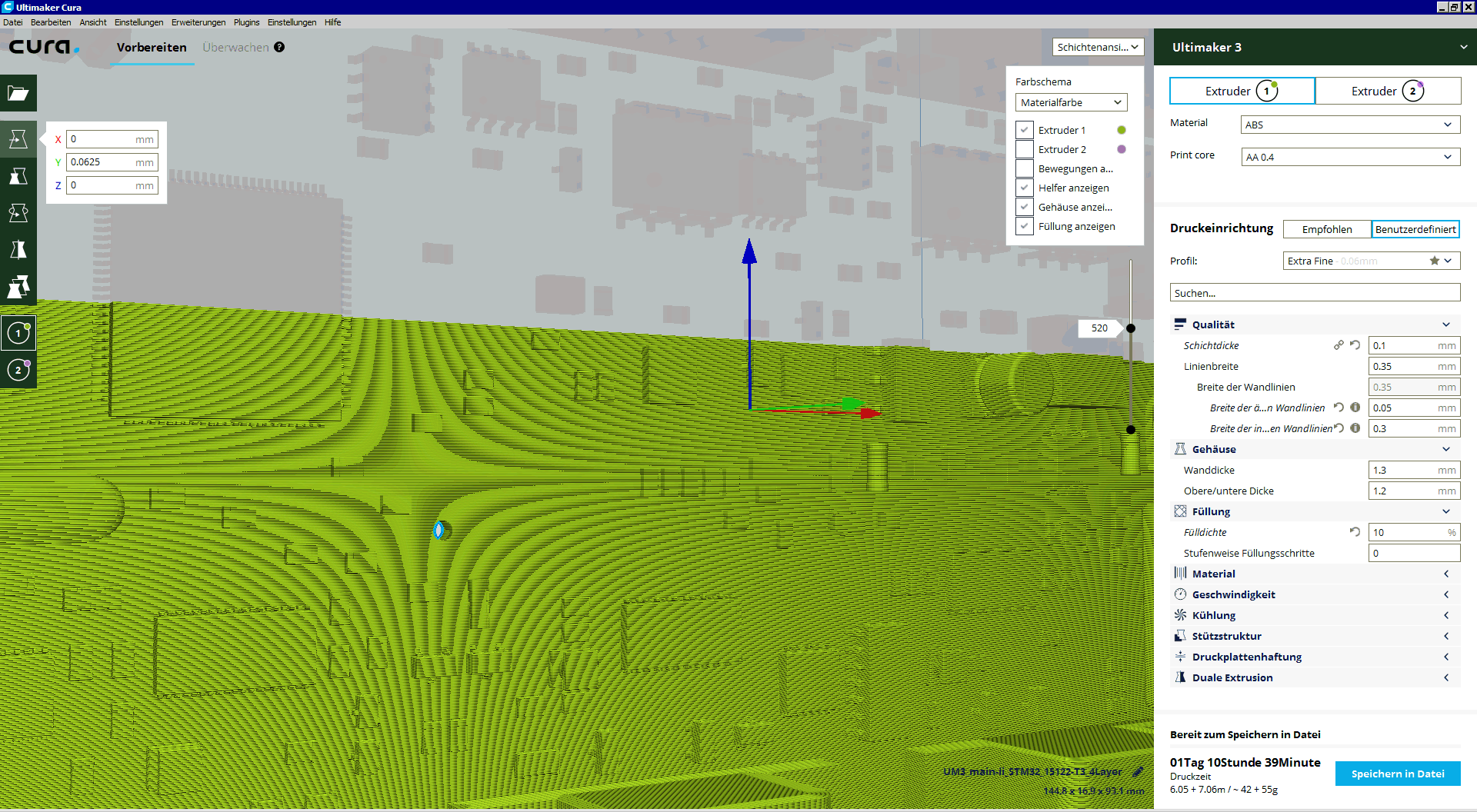
Task: Click the Suchen settings search field
Action: pyautogui.click(x=1315, y=293)
